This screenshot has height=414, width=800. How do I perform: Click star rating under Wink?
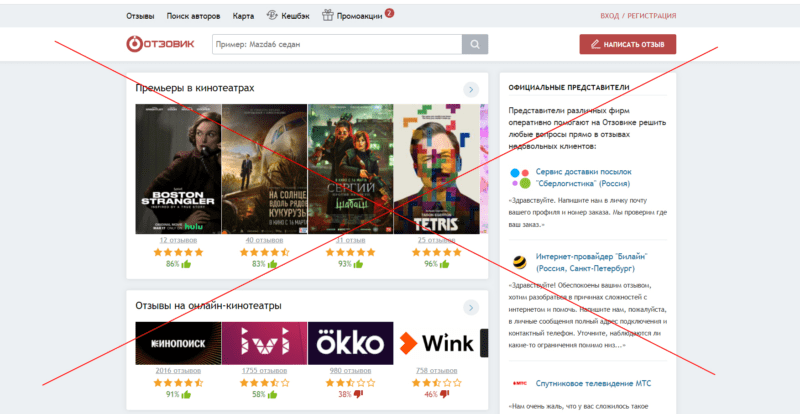pyautogui.click(x=437, y=382)
